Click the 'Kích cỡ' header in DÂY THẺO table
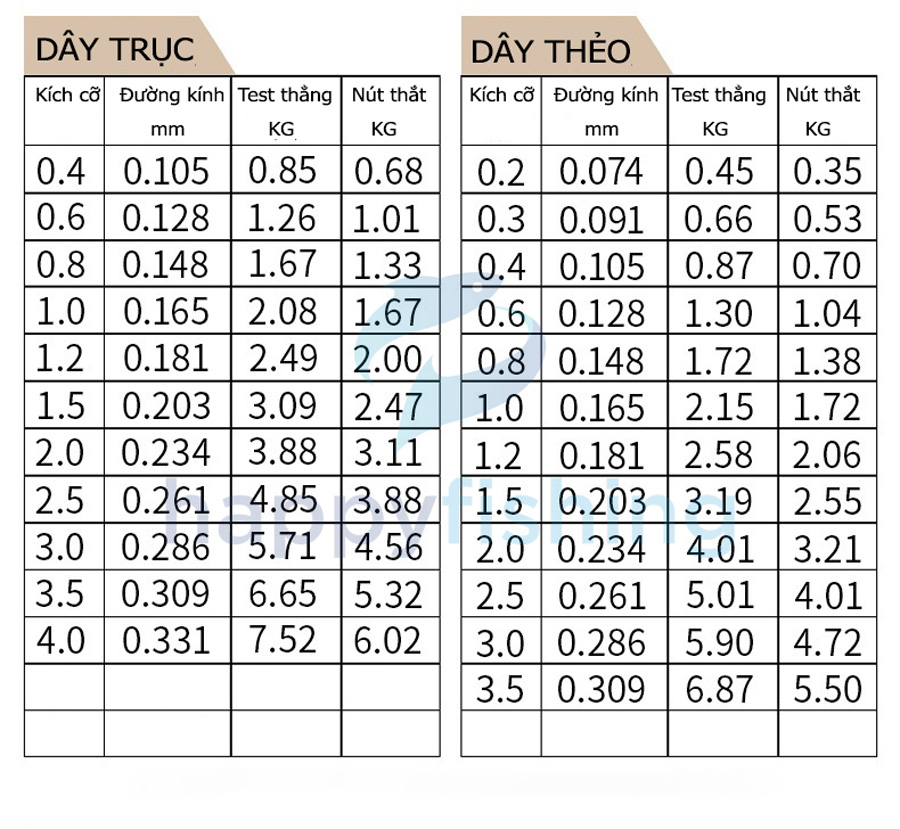900x829 pixels. click(501, 110)
